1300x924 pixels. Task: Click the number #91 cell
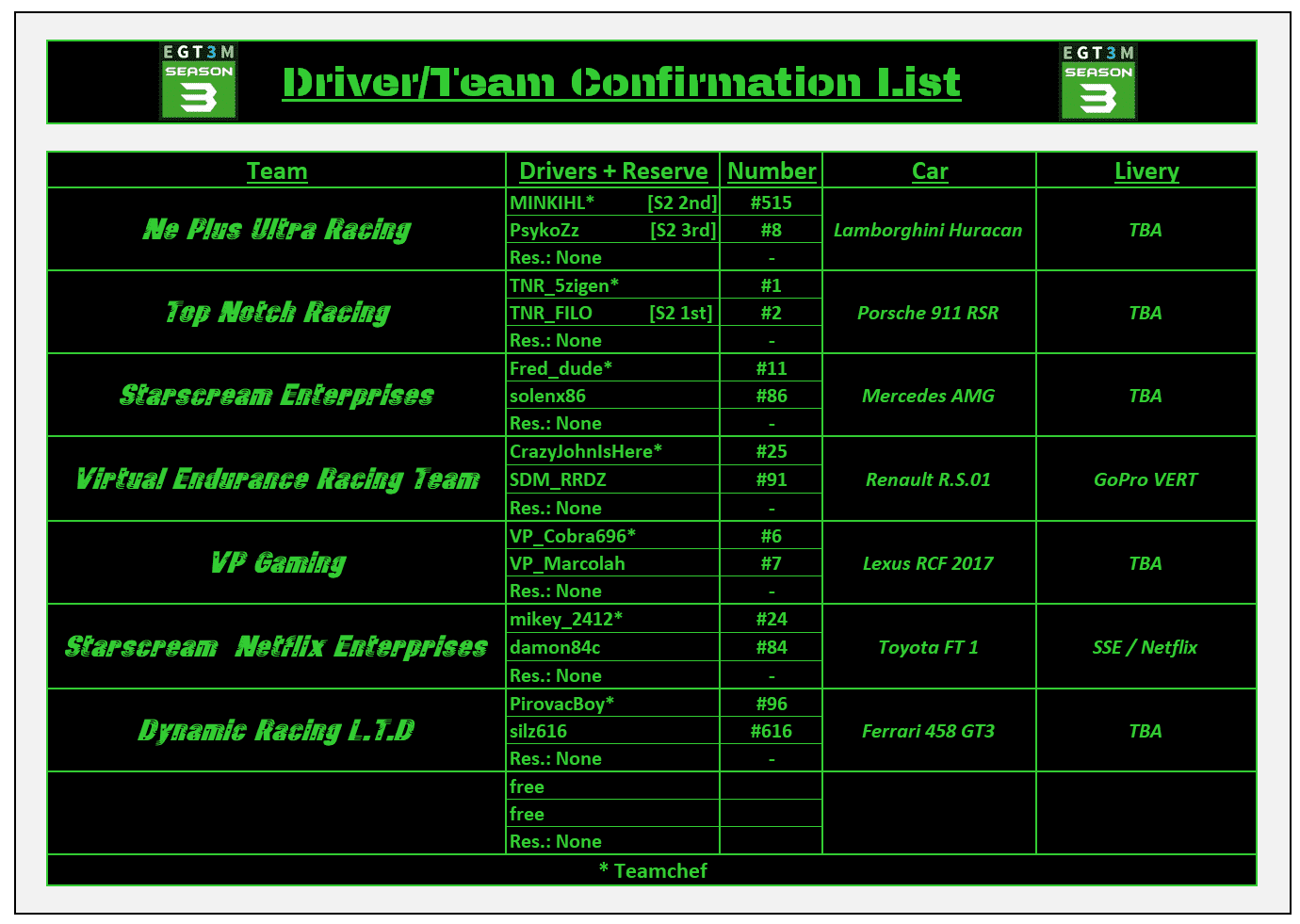(x=772, y=479)
